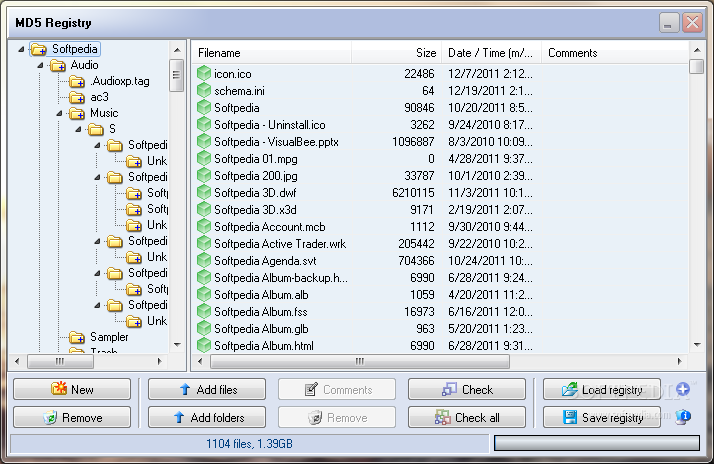
Task: Click the folder icon of the Audio node
Action: [58, 66]
